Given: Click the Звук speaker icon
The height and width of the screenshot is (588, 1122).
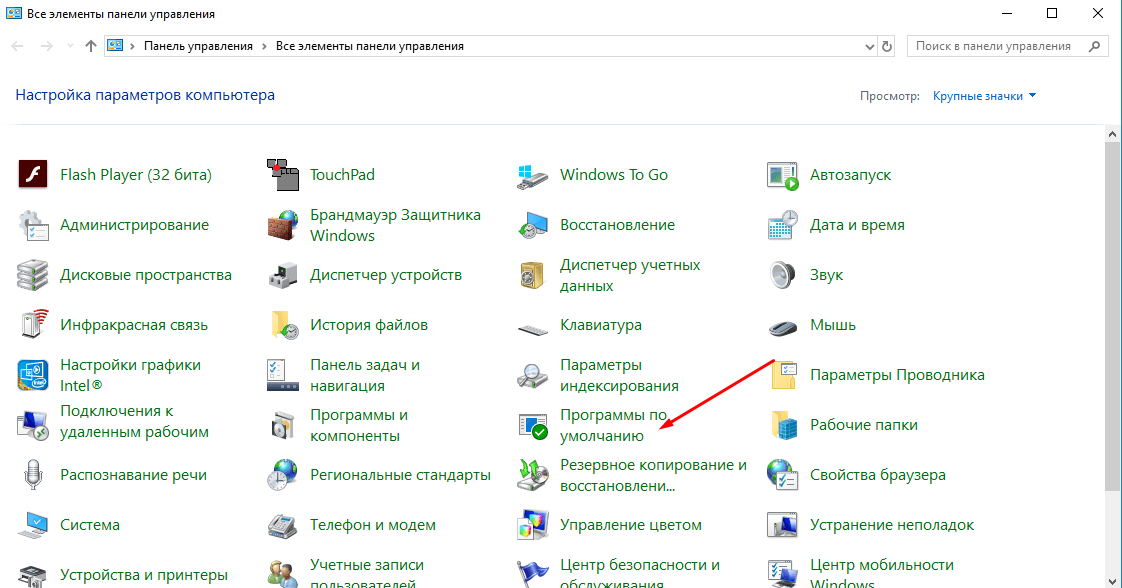Looking at the screenshot, I should (782, 275).
